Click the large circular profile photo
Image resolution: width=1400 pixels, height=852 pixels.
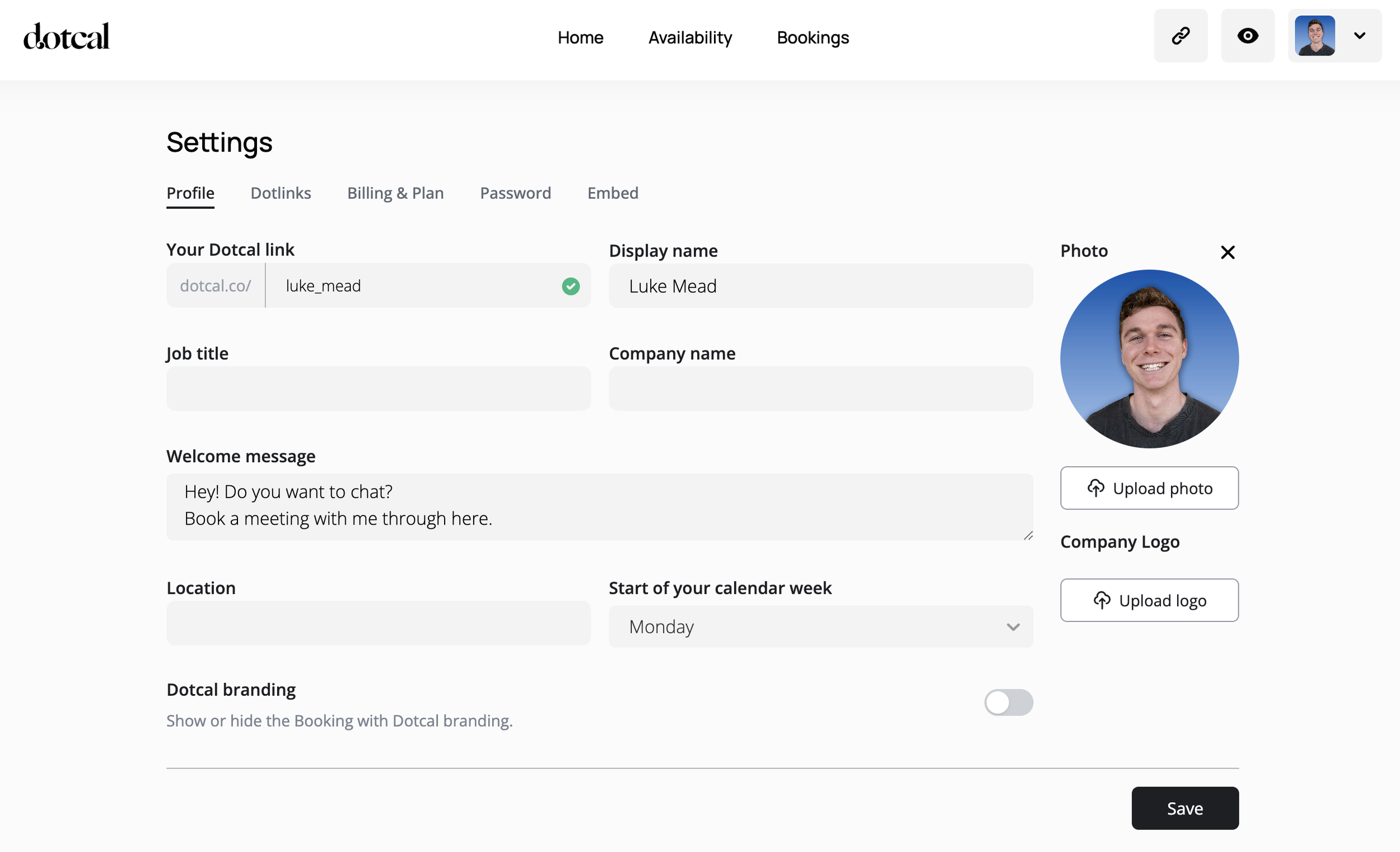coord(1149,359)
